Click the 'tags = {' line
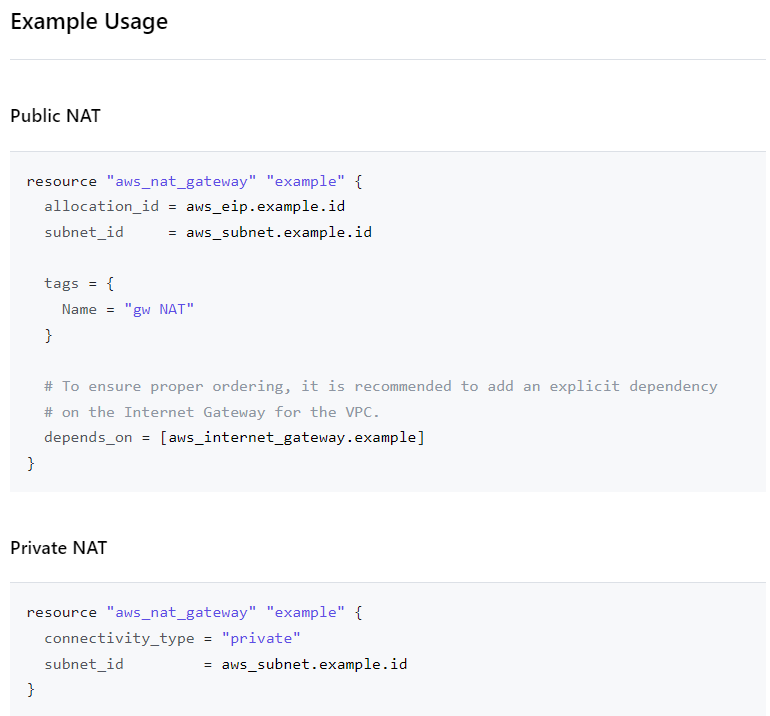770x716 pixels. (79, 284)
